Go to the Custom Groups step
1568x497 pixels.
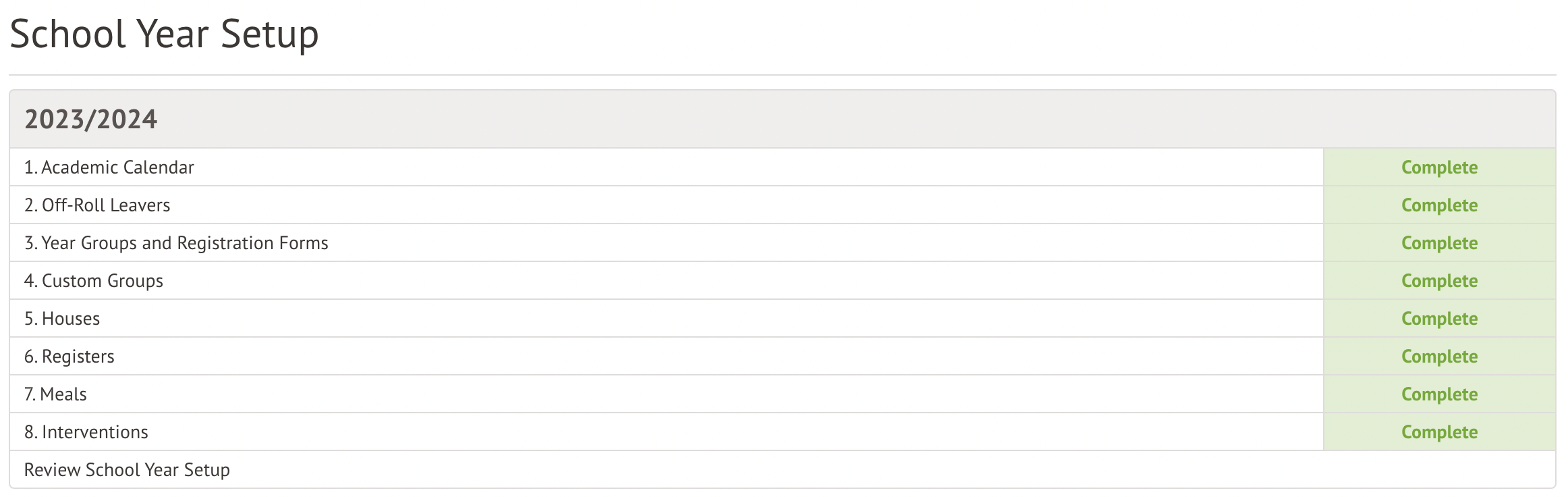(x=94, y=281)
